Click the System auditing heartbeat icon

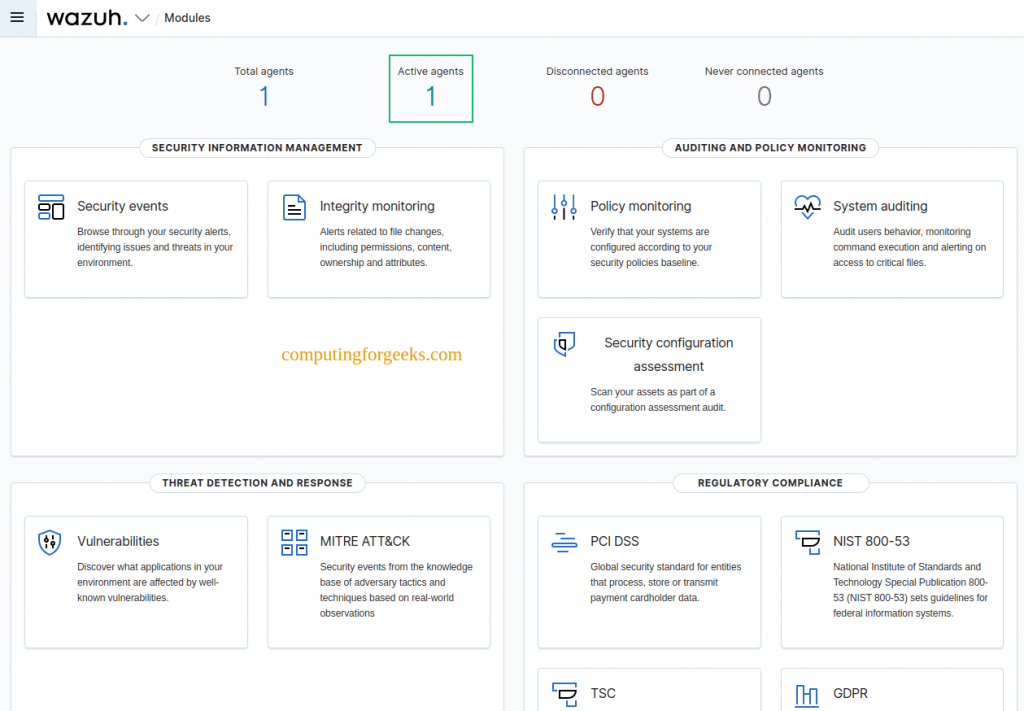point(807,206)
